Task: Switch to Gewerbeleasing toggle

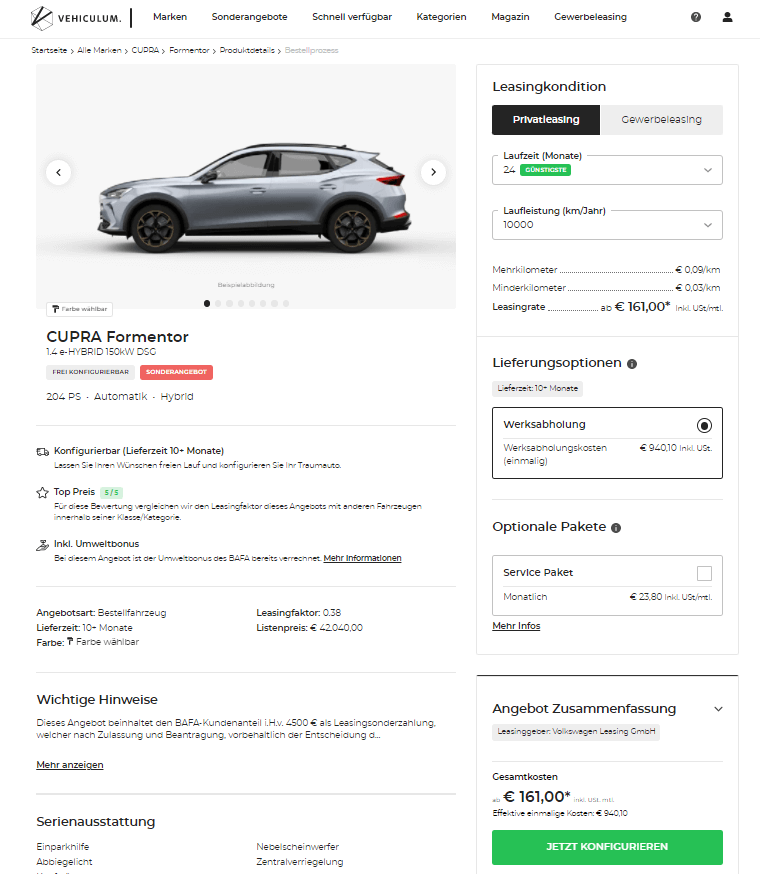Action: (x=661, y=120)
